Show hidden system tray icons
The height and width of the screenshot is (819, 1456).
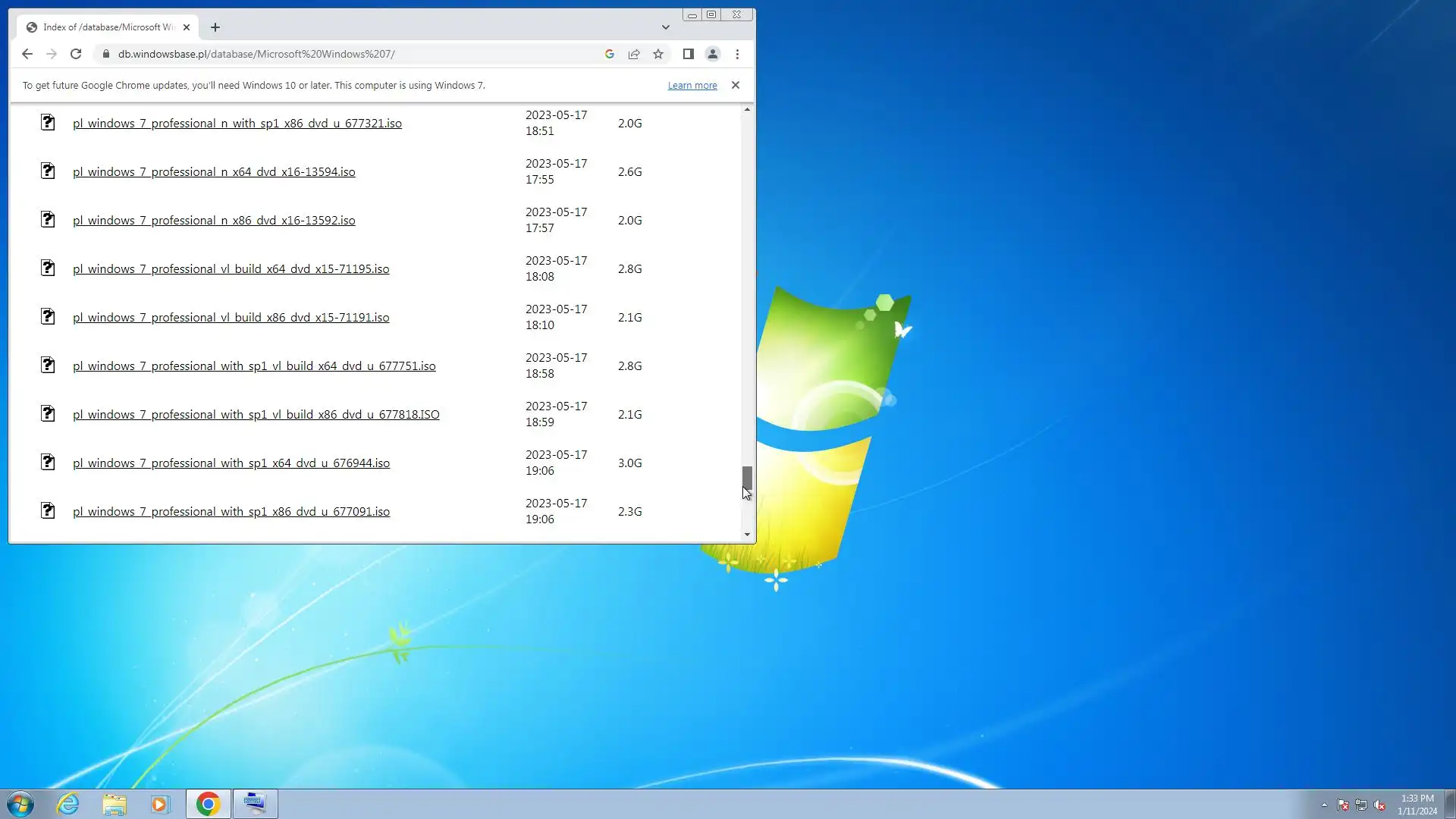pyautogui.click(x=1324, y=805)
